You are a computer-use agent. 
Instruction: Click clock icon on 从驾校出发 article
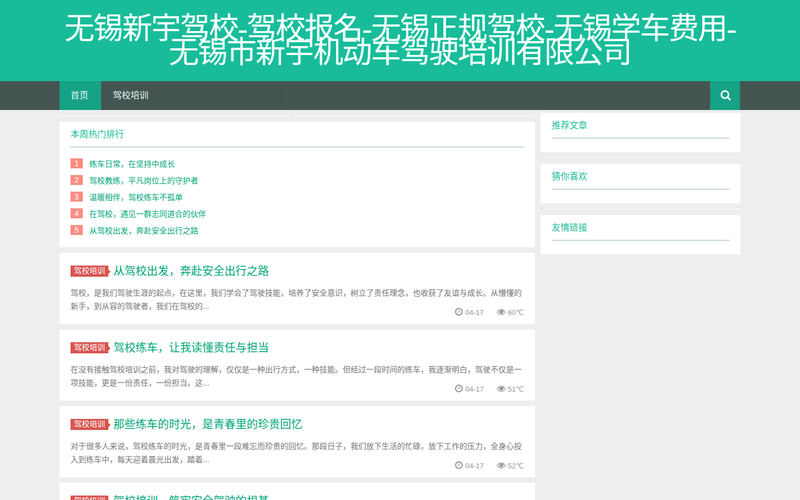pyautogui.click(x=459, y=312)
